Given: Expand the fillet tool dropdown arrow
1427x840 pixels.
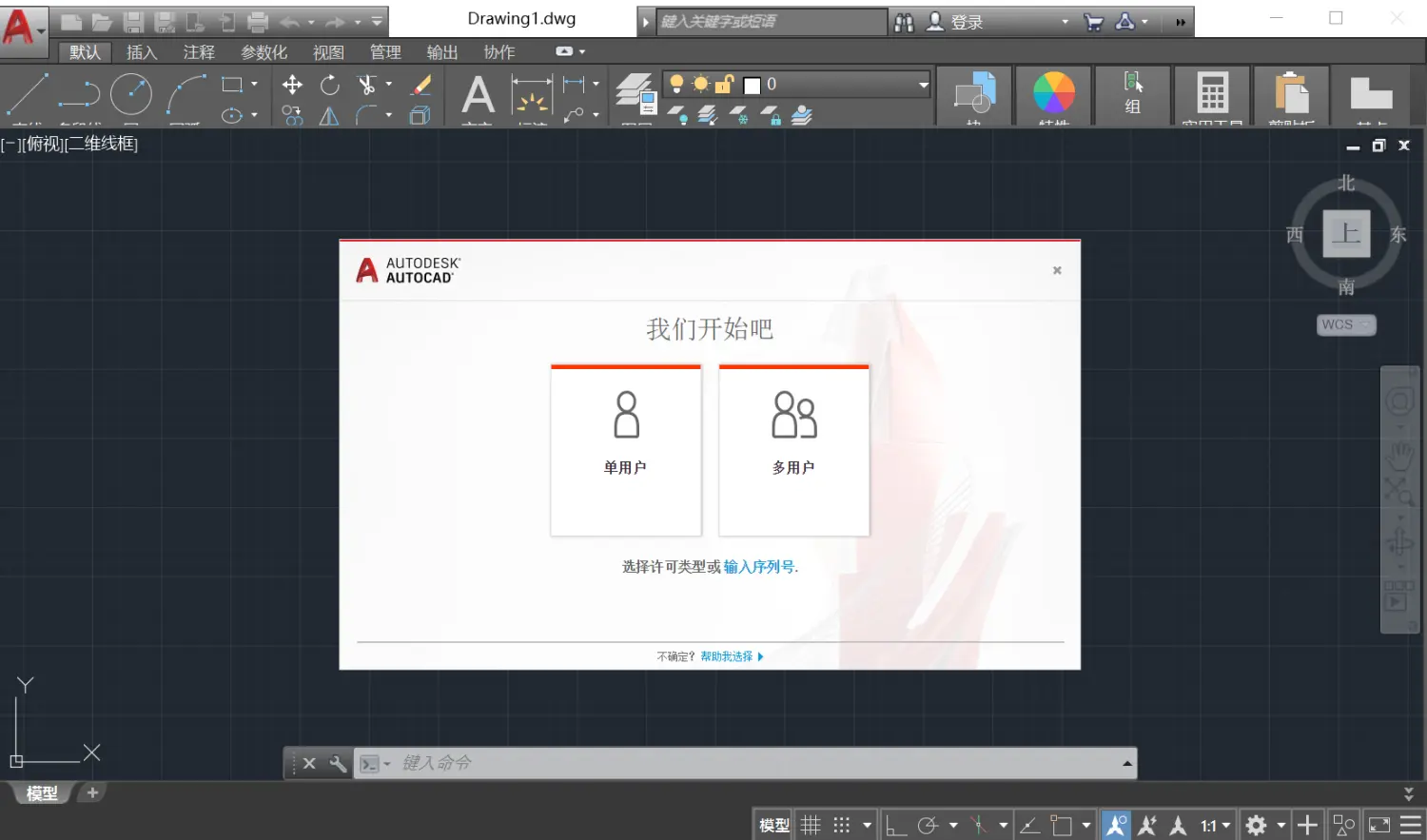Looking at the screenshot, I should click(x=388, y=115).
